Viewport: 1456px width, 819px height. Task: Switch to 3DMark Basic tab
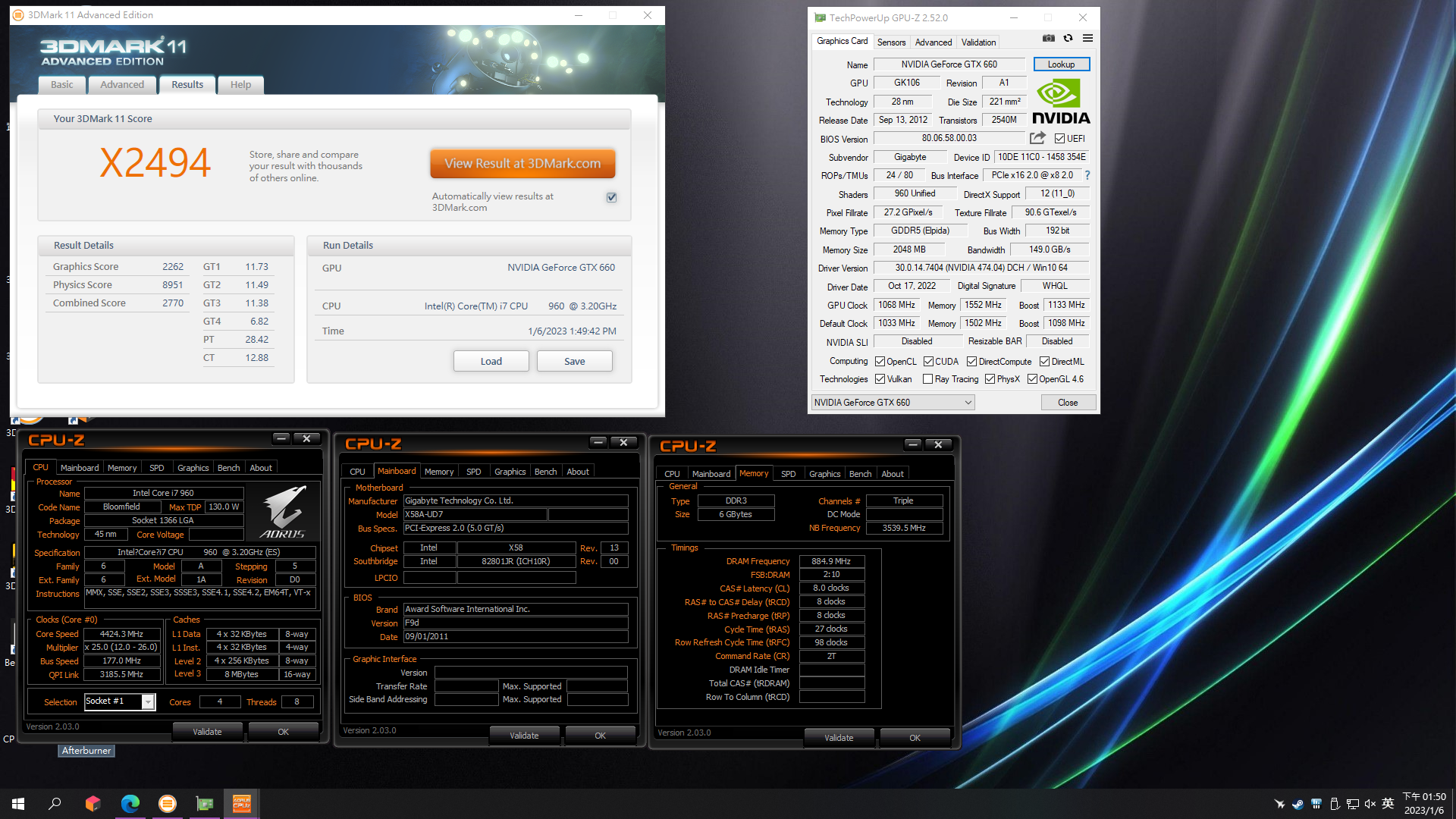tap(62, 85)
